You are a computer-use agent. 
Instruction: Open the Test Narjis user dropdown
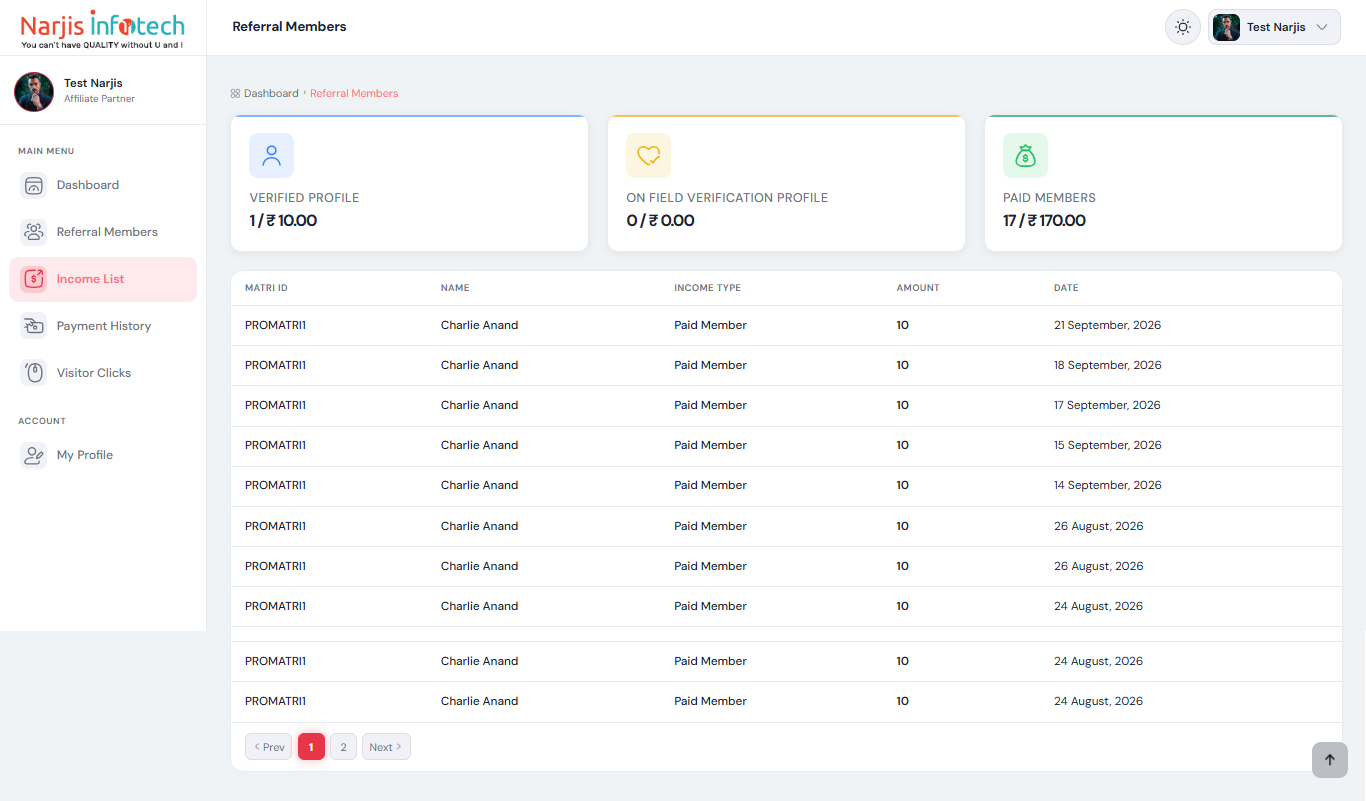[1274, 27]
